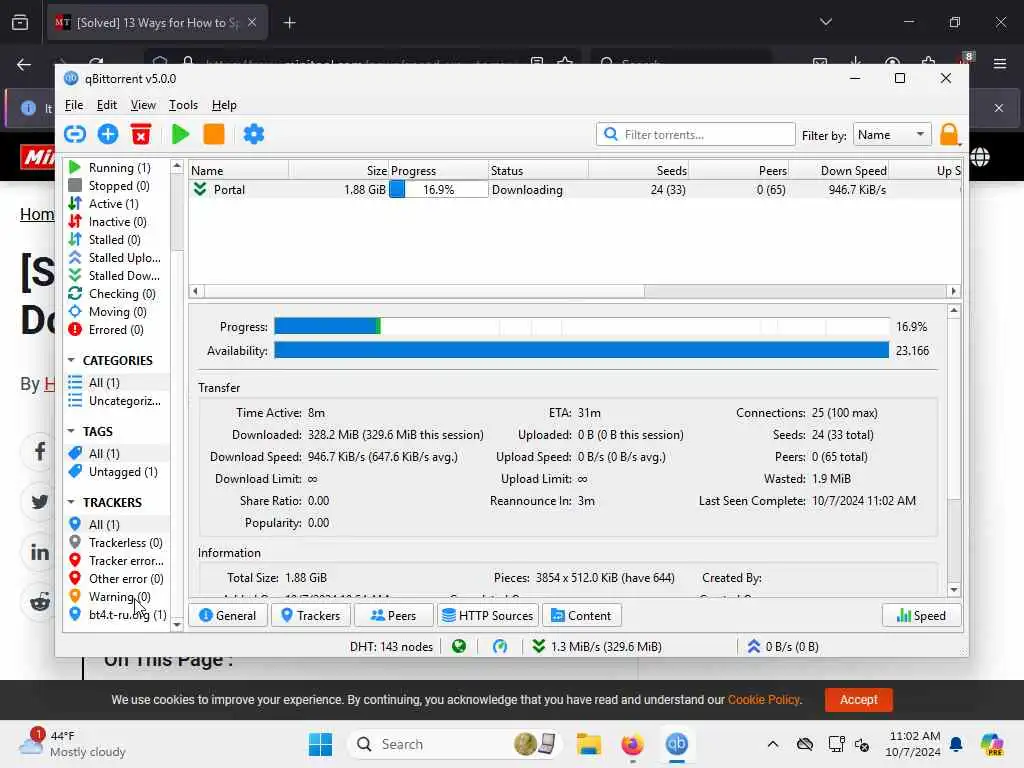Sort torrents by the Progress column
This screenshot has height=768, width=1024.
click(x=438, y=170)
